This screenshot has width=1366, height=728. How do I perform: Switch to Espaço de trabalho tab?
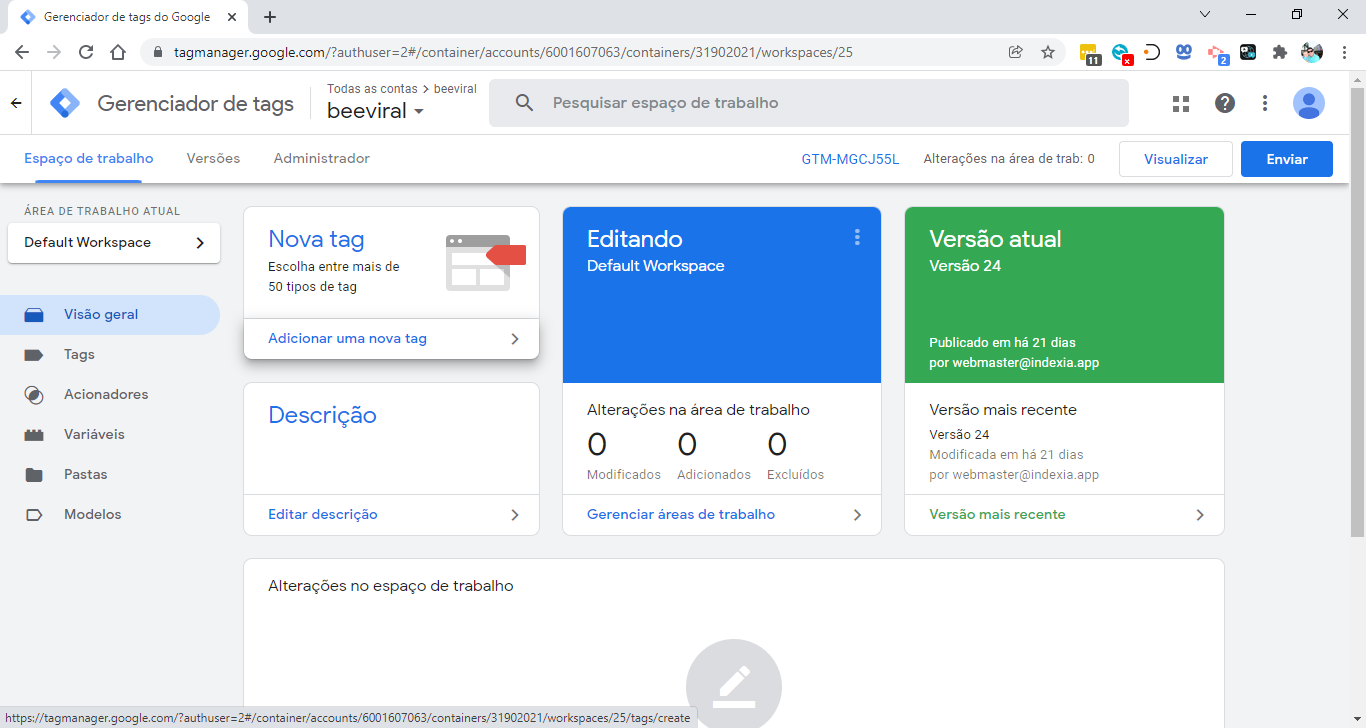point(89,159)
